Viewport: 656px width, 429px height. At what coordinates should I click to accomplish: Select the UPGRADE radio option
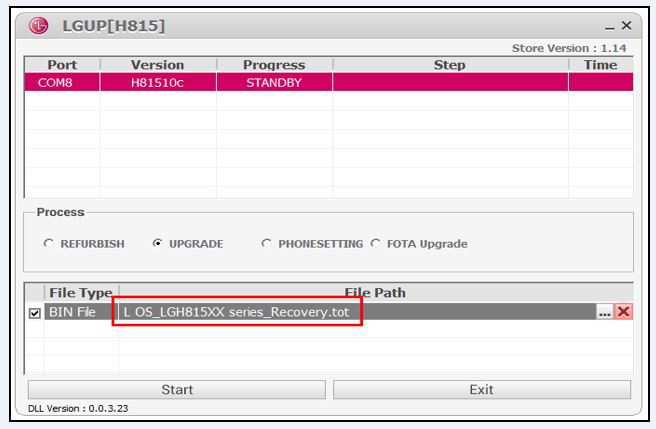pyautogui.click(x=157, y=243)
